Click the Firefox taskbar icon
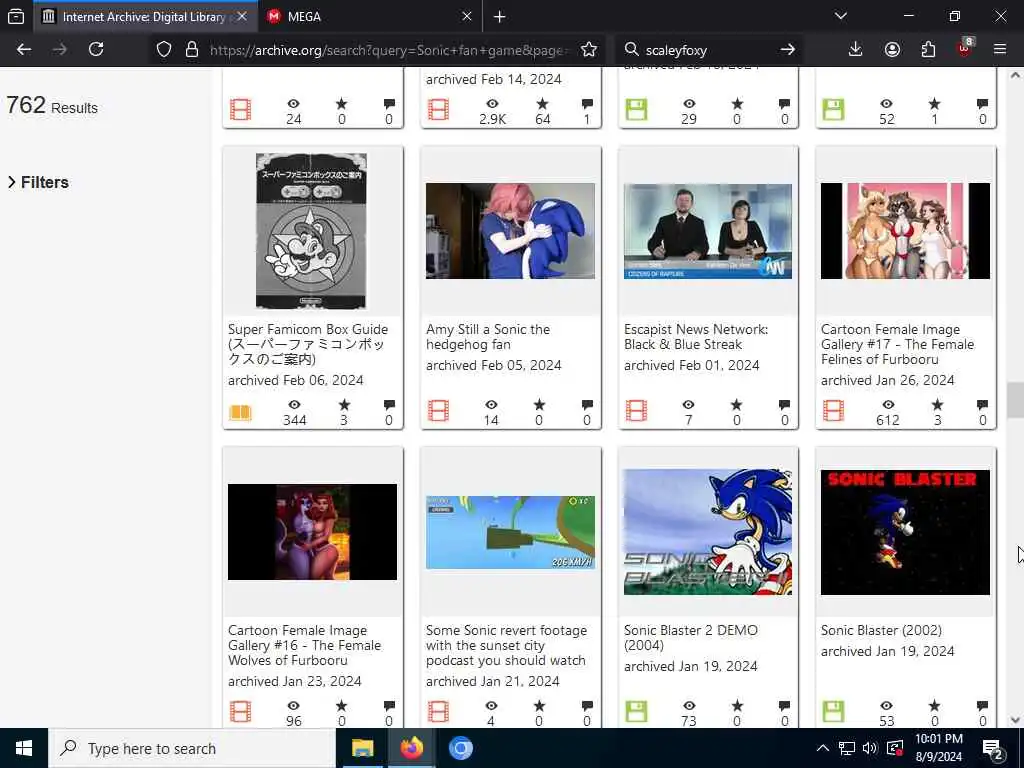The width and height of the screenshot is (1024, 768). 412,748
